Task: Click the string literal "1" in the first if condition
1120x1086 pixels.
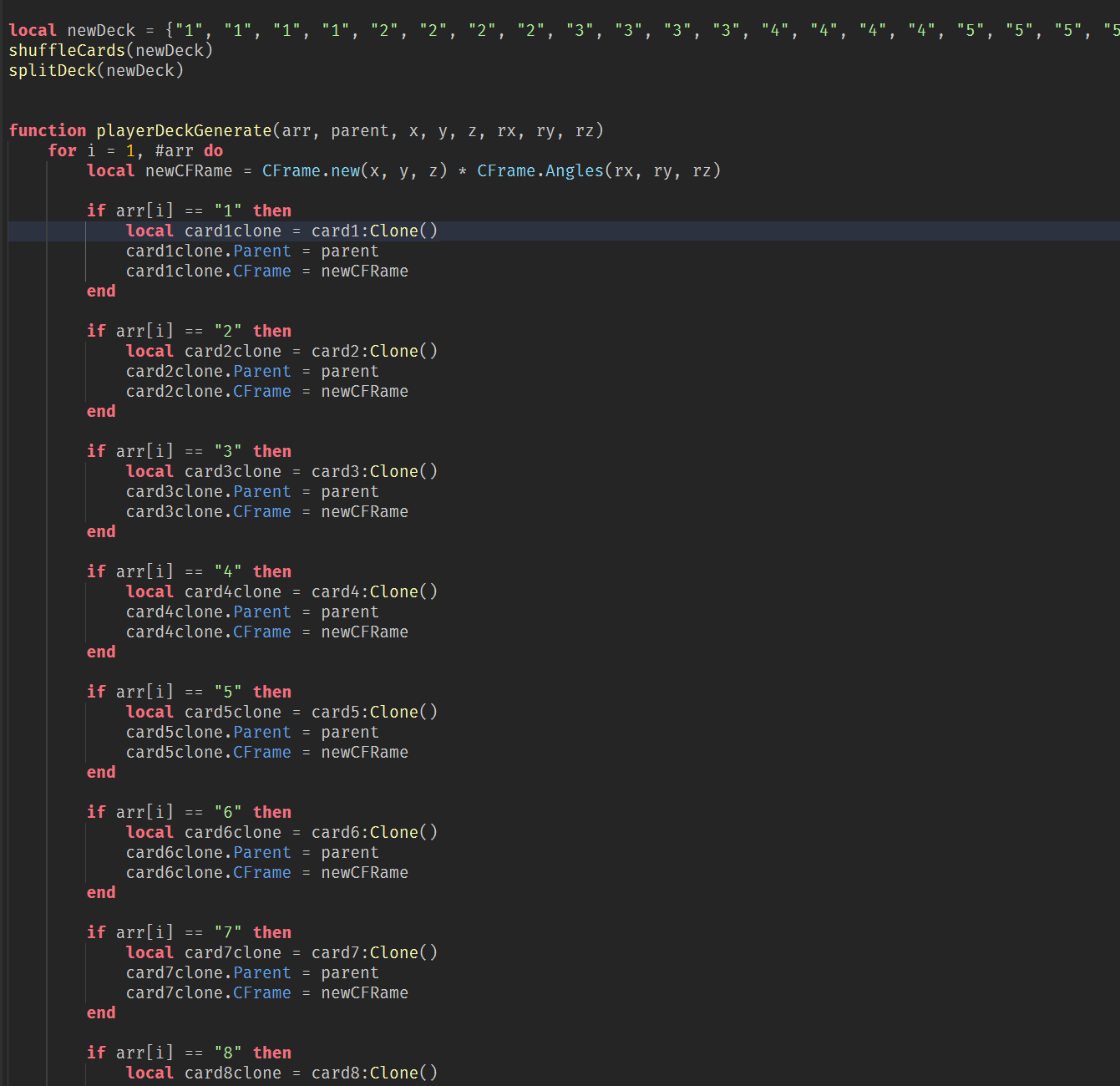Action: coord(227,210)
